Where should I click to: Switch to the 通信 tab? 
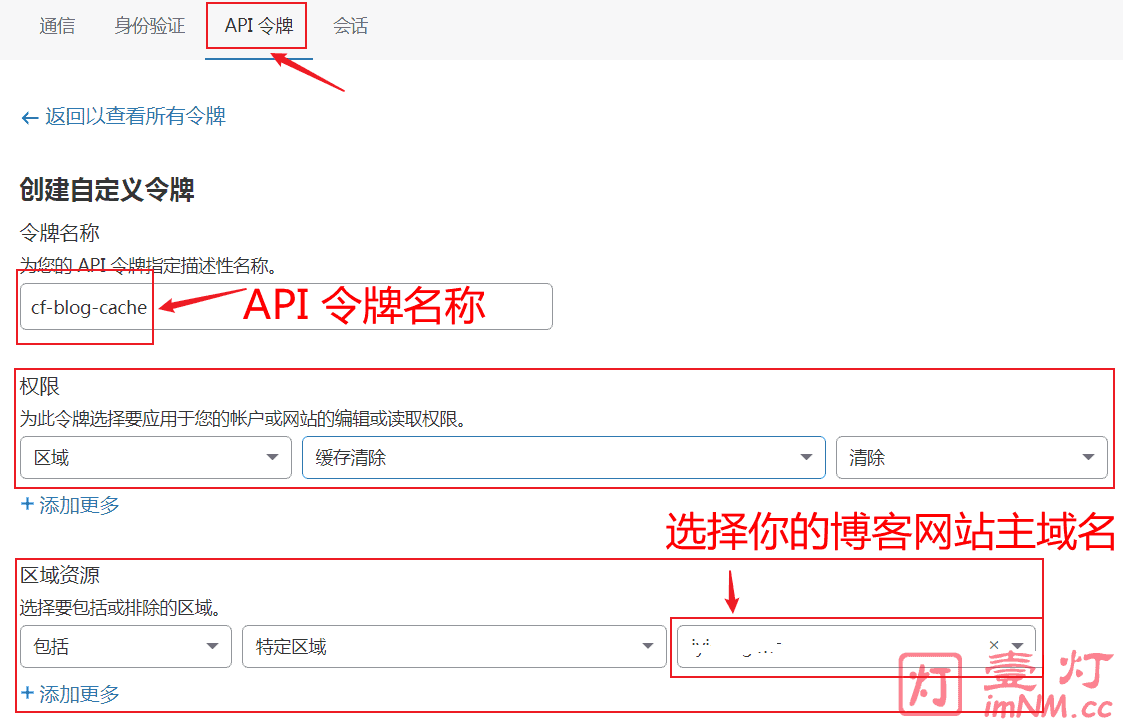click(x=57, y=27)
